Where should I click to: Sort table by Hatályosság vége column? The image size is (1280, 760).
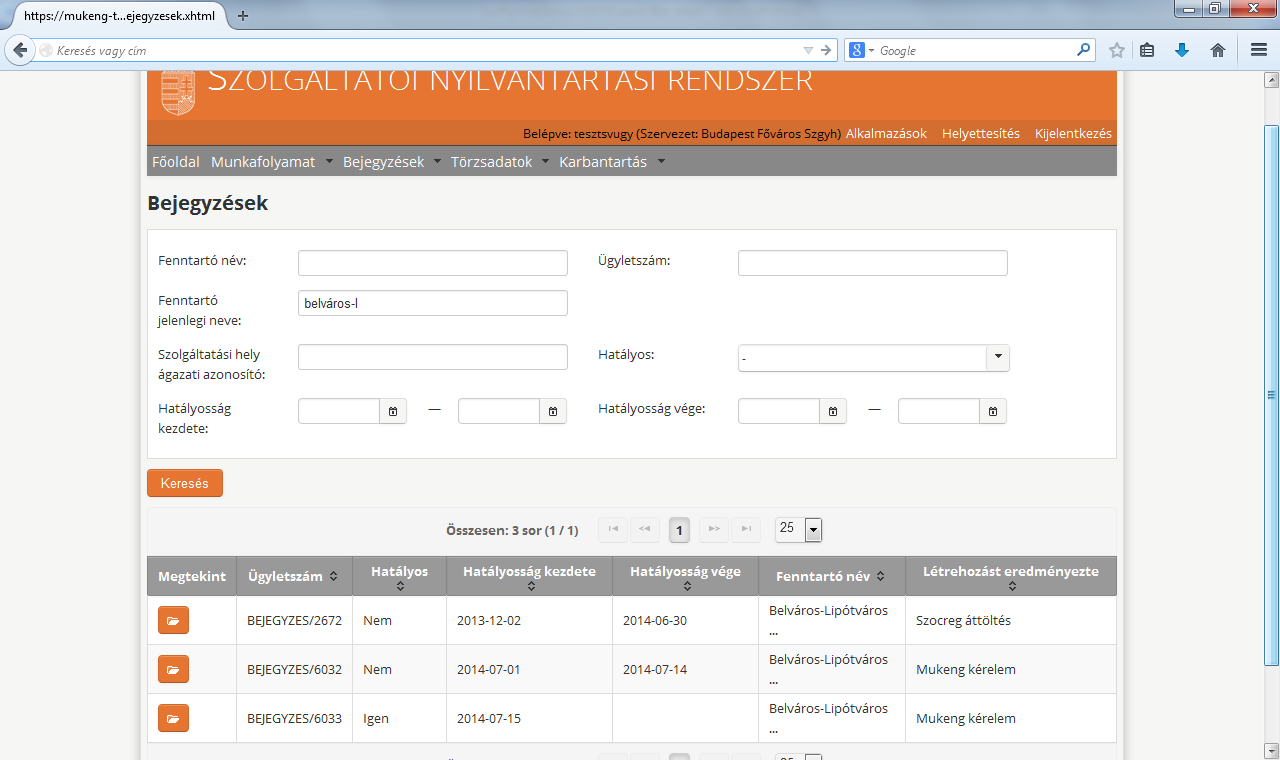686,586
